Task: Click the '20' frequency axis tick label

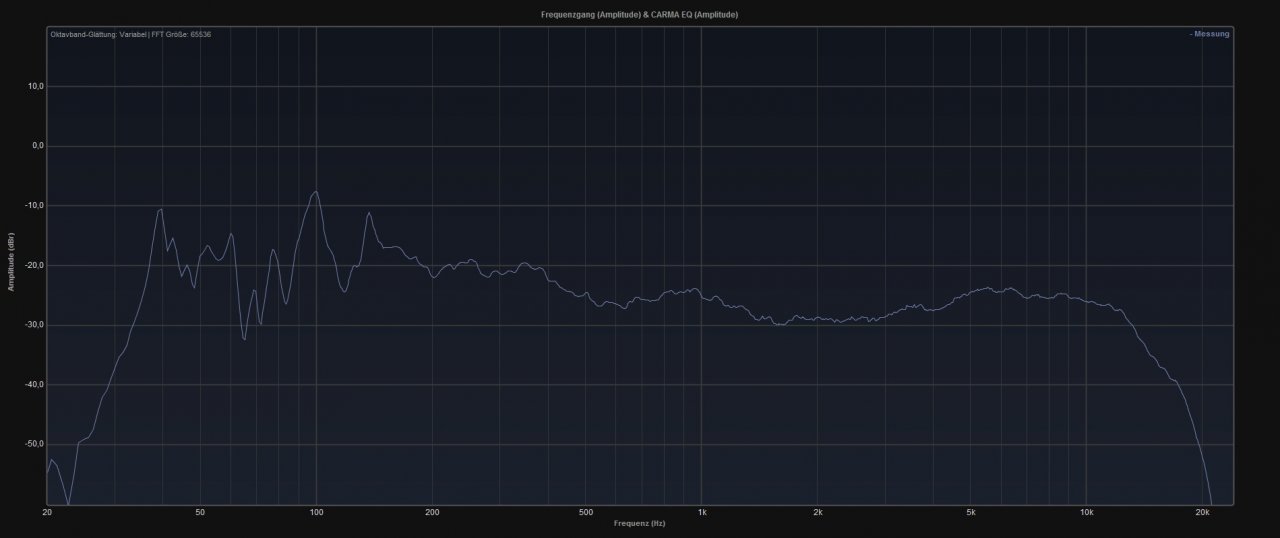Action: (x=47, y=513)
